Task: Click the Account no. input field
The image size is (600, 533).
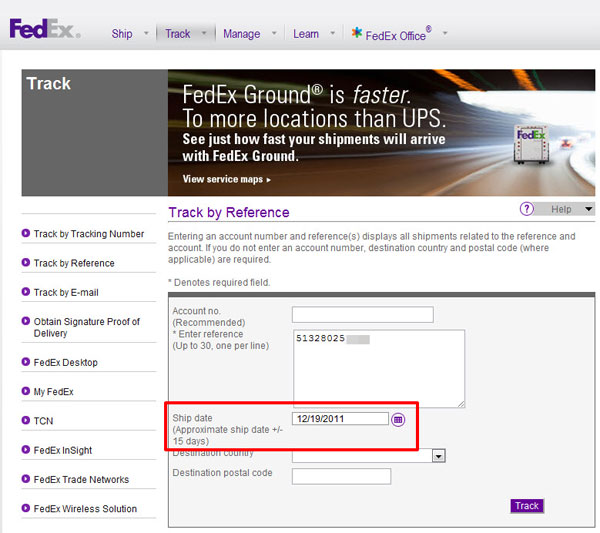Action: tap(362, 315)
